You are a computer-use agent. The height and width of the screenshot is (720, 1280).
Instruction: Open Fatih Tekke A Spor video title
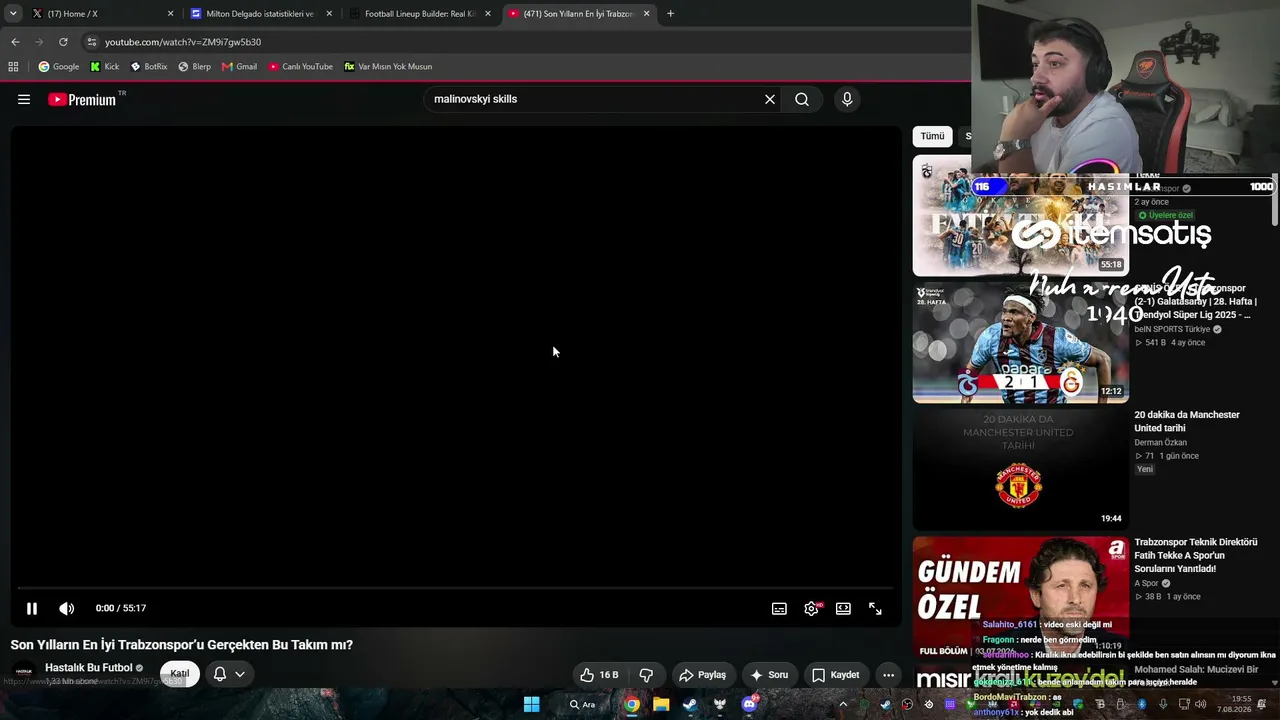pos(1195,555)
